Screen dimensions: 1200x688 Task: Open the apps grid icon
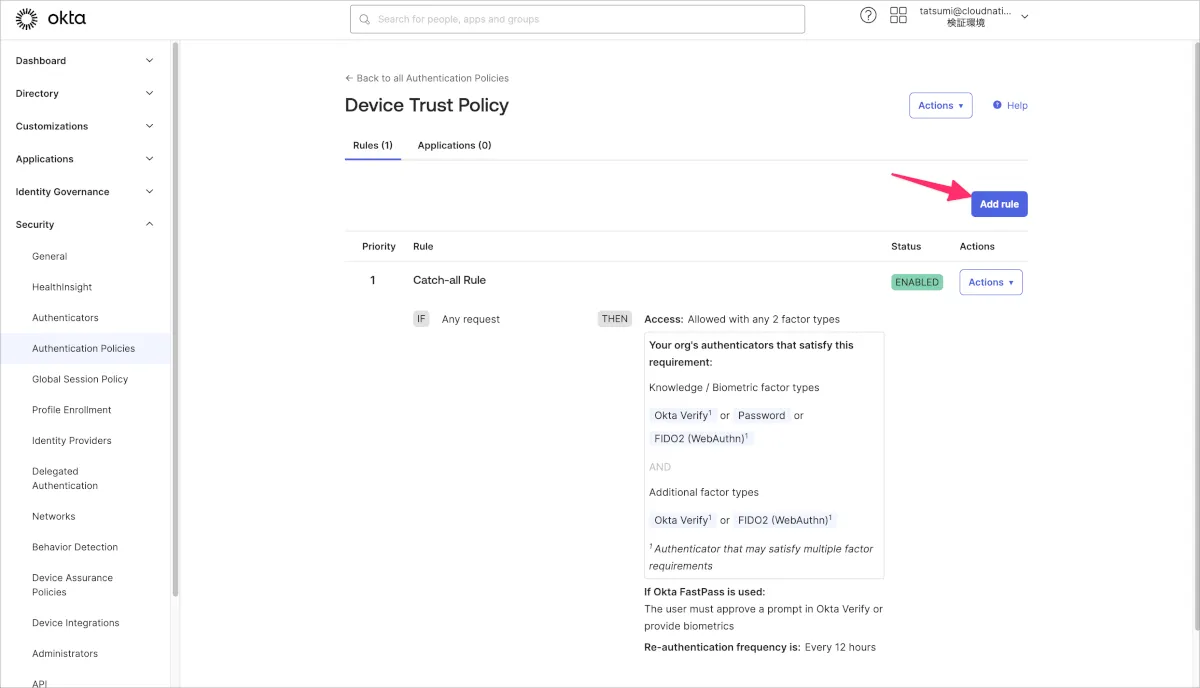(x=897, y=16)
